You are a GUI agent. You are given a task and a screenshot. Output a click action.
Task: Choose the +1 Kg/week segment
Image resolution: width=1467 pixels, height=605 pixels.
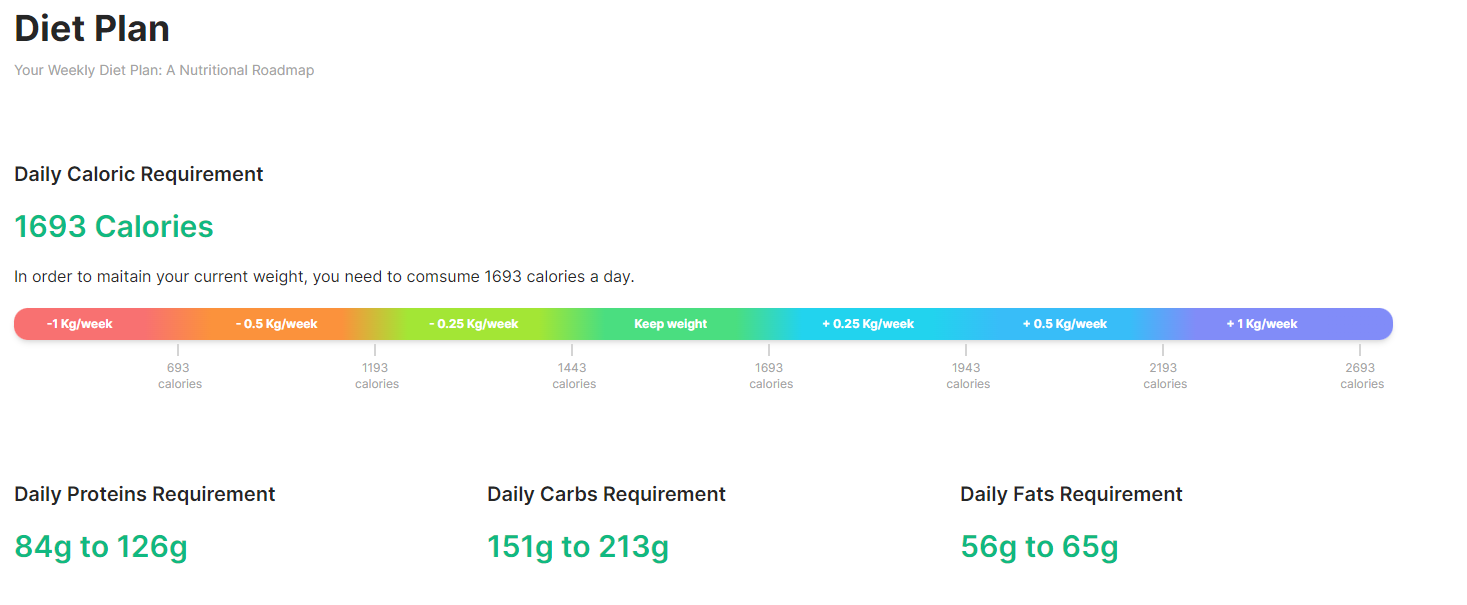1262,324
